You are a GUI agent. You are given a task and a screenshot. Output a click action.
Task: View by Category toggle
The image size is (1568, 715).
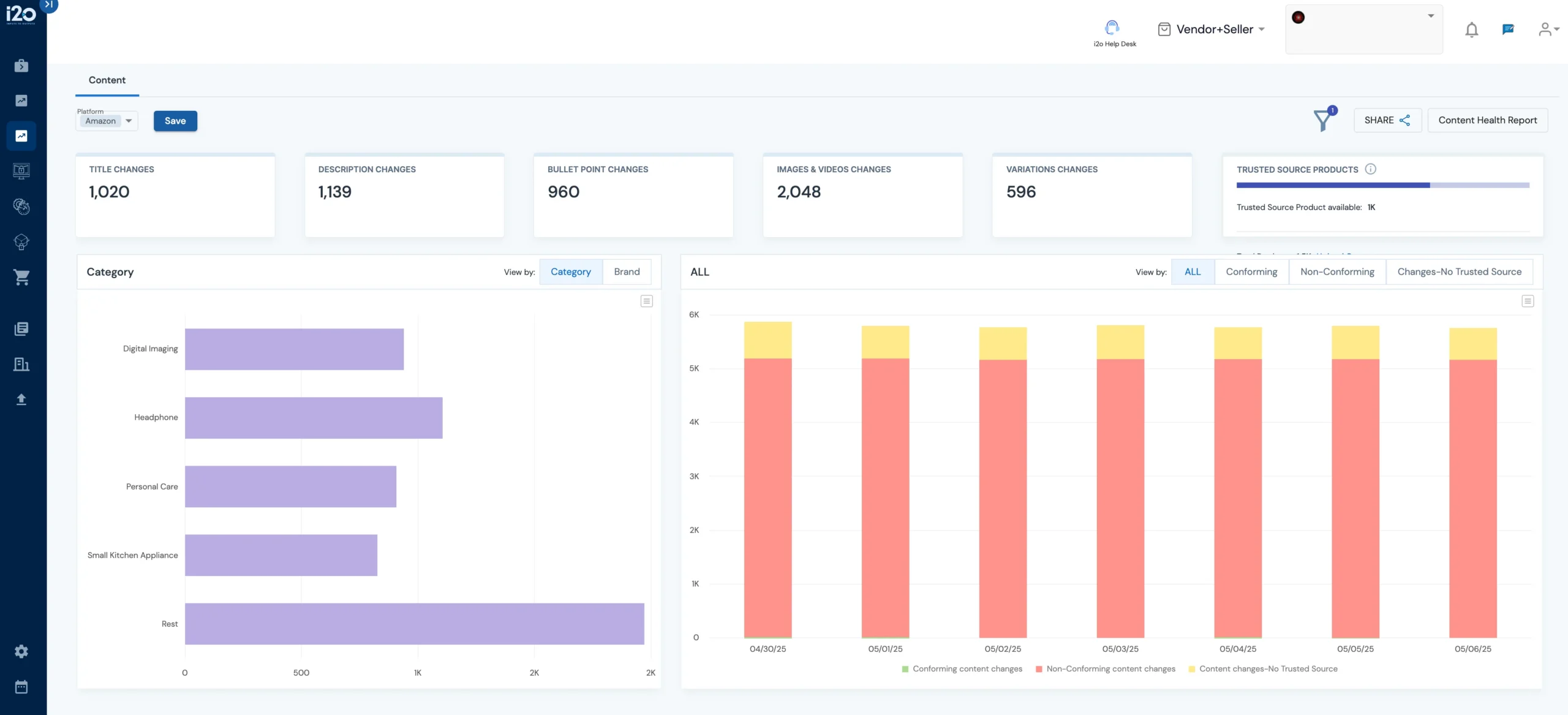click(570, 272)
